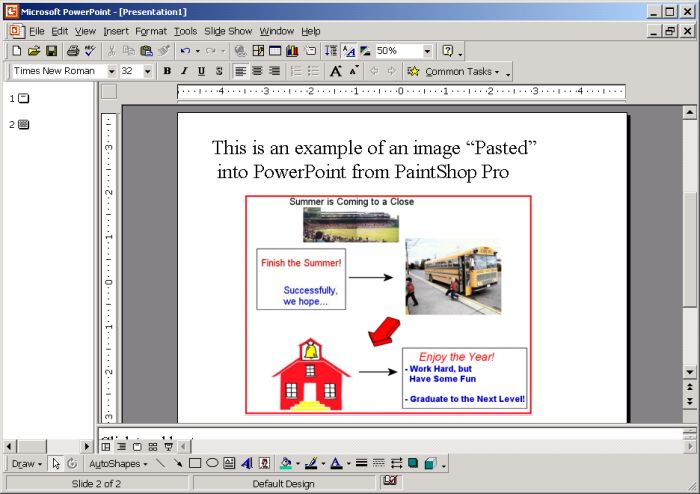Click the Paste clipboard icon

tap(146, 51)
